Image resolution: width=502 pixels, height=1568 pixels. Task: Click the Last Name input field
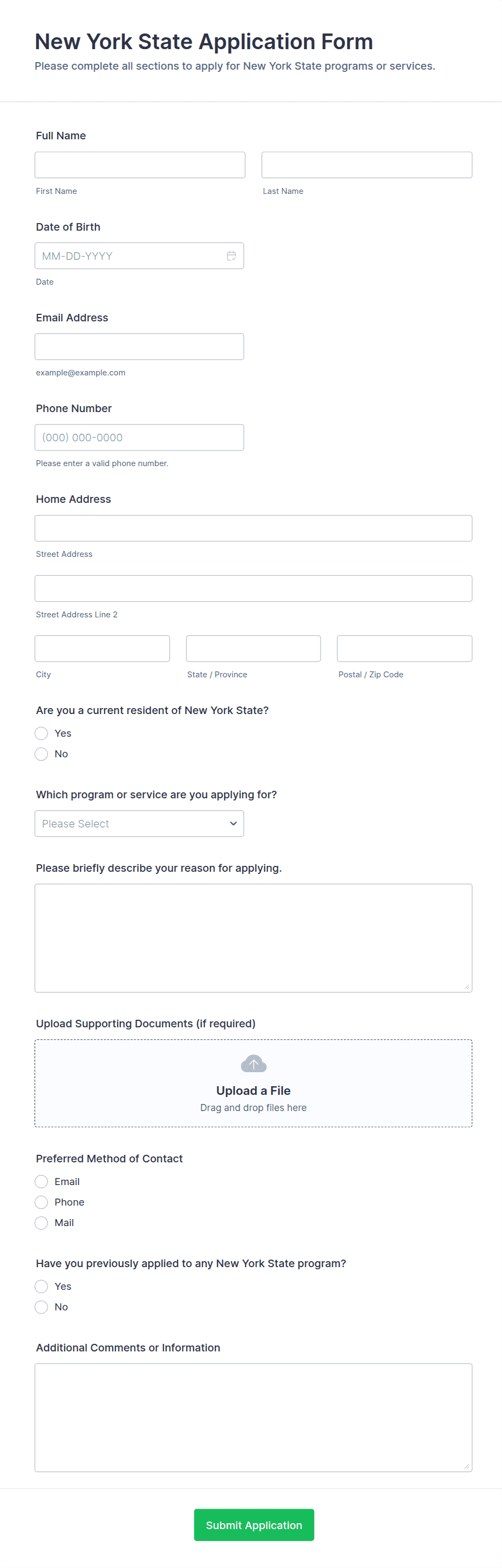[x=367, y=164]
